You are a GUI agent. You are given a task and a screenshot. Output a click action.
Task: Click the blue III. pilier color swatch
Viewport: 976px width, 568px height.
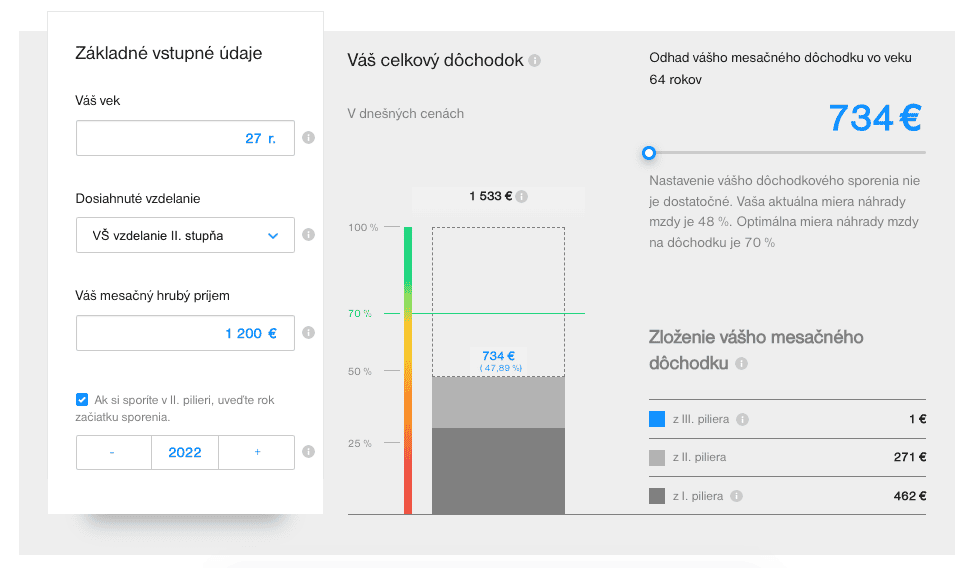(657, 420)
